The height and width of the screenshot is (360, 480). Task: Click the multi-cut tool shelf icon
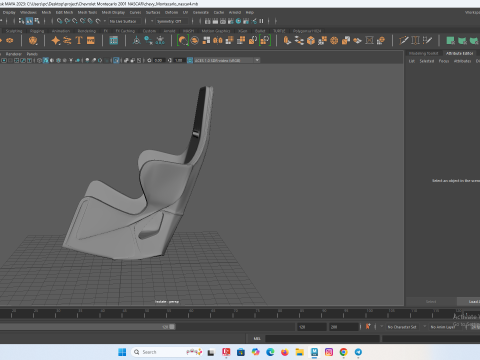coord(404,41)
